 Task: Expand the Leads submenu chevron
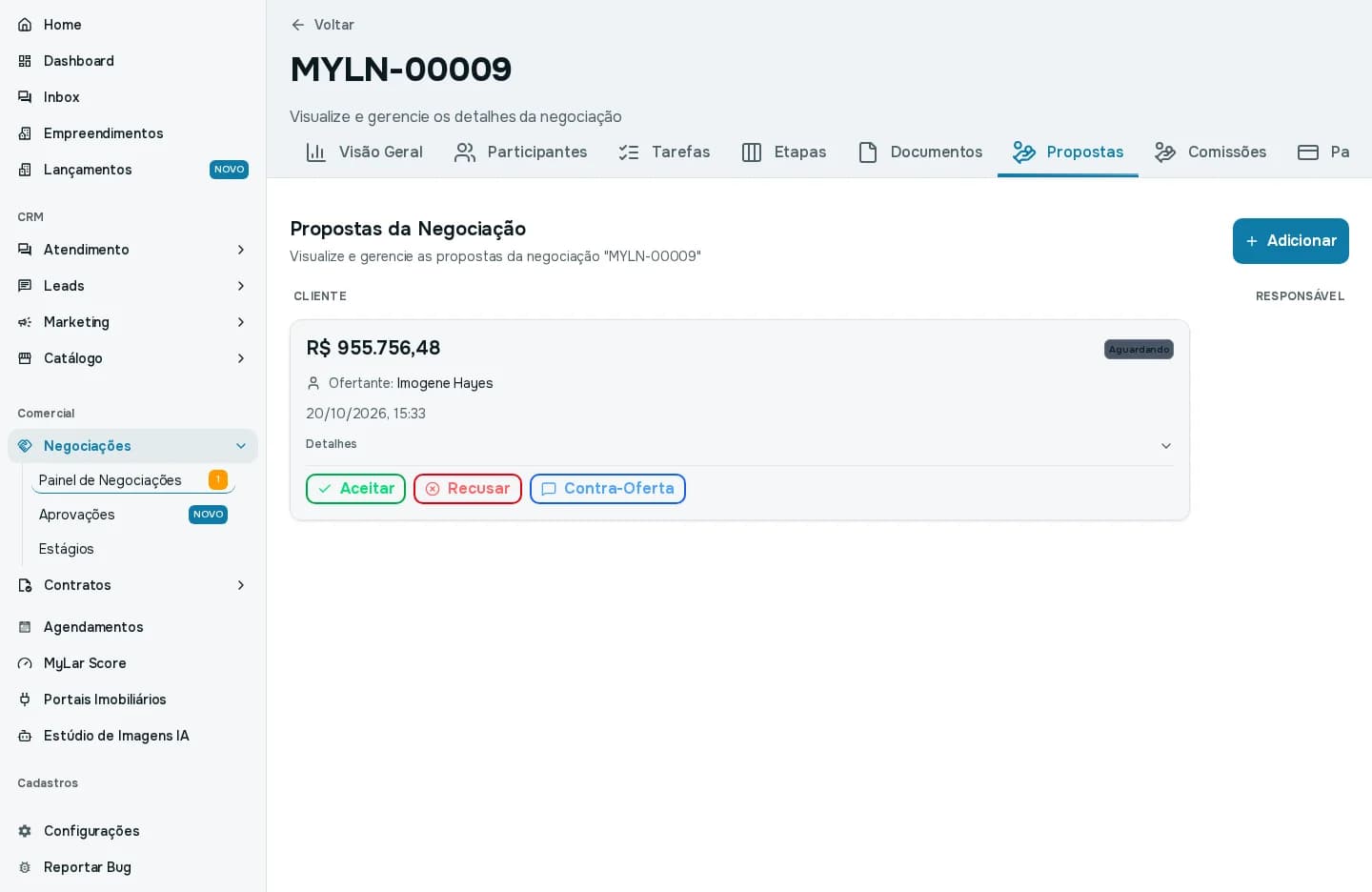[241, 286]
